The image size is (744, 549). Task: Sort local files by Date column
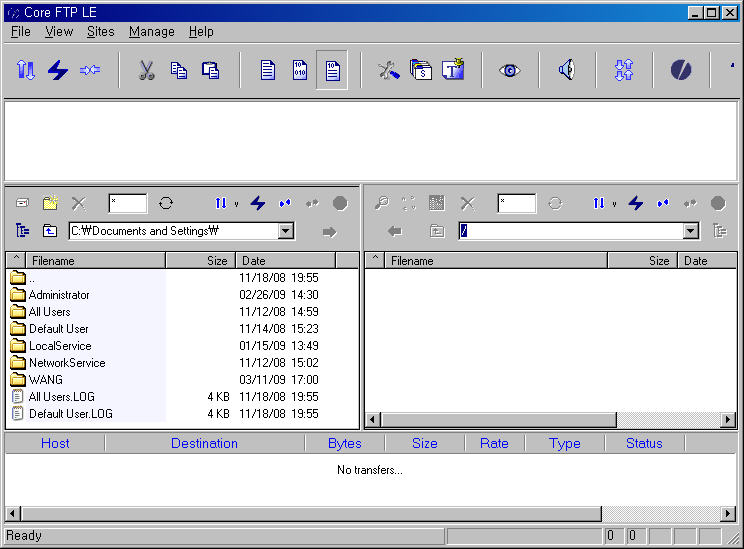tap(286, 261)
